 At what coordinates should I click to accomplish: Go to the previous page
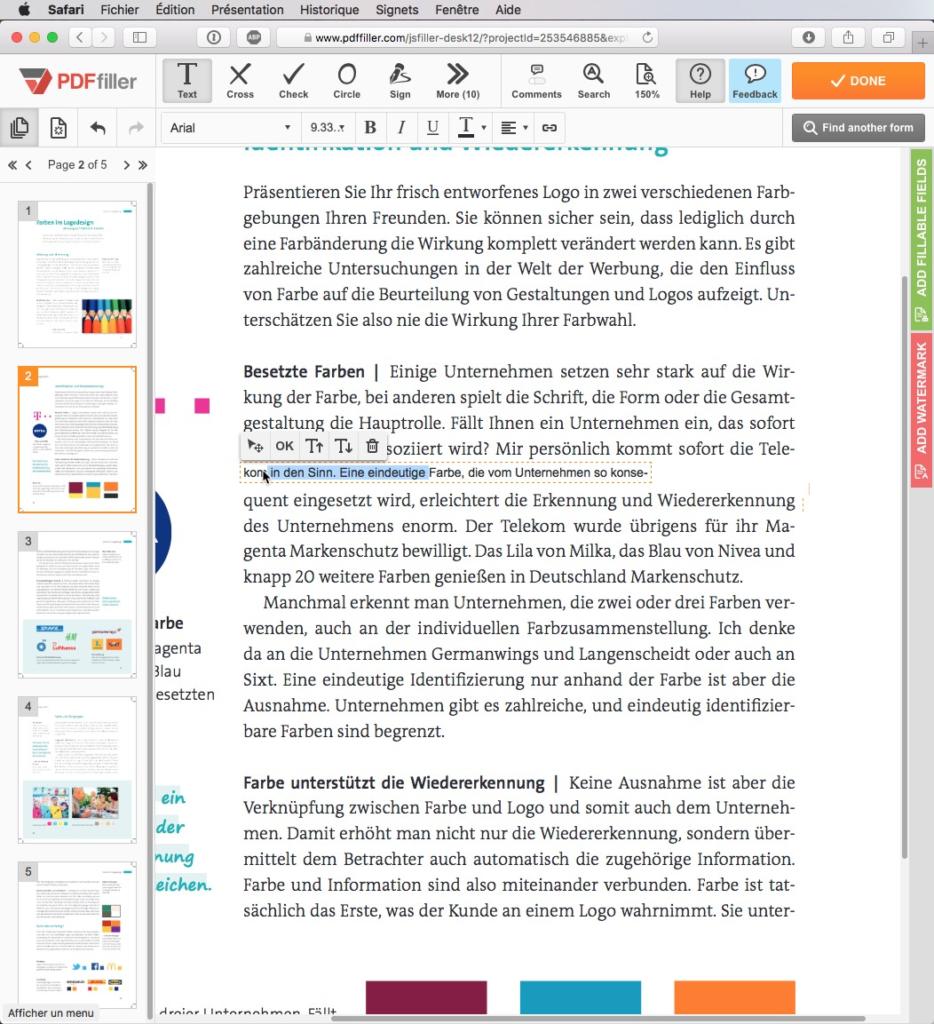point(29,165)
